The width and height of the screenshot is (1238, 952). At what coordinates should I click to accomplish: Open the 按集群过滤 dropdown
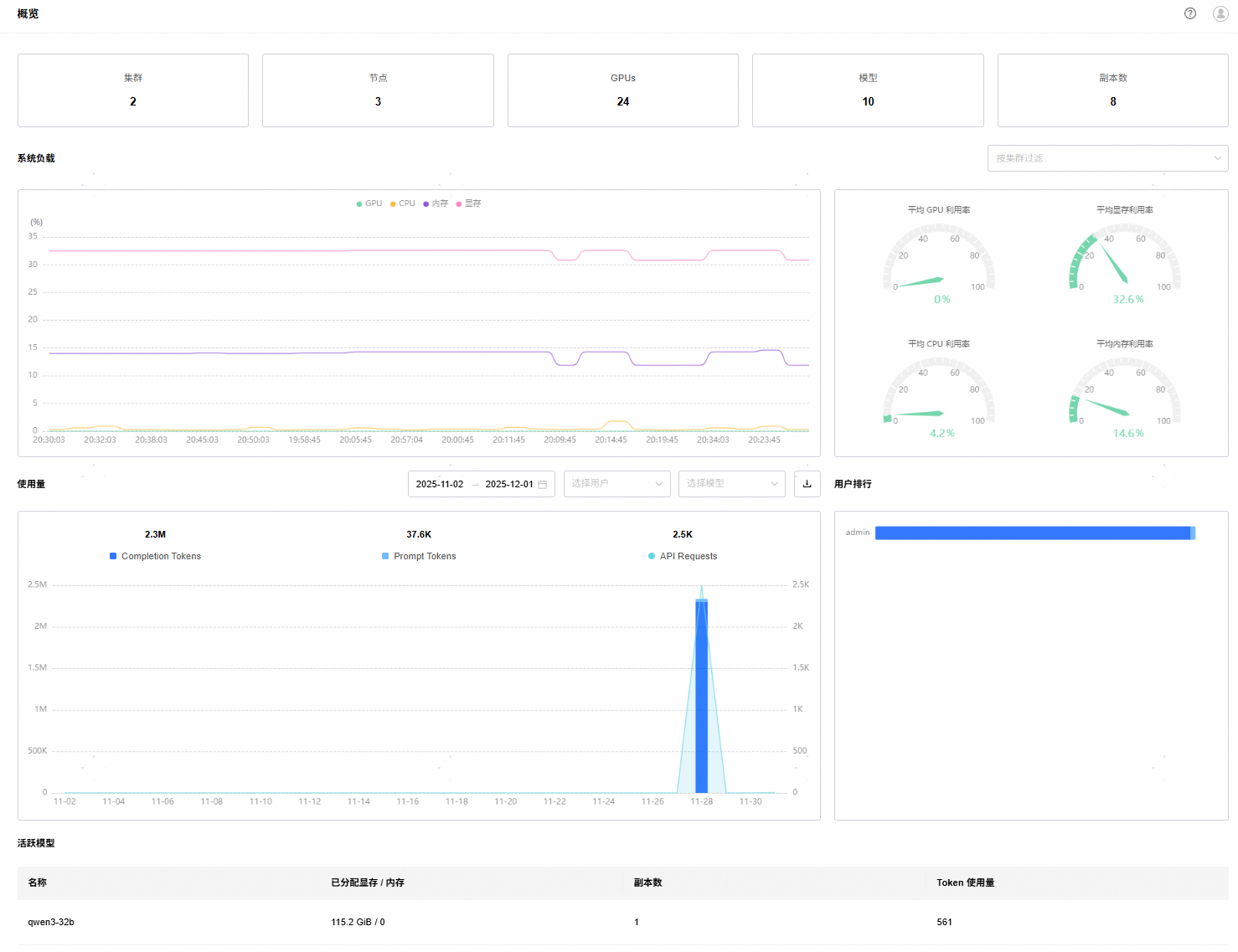click(x=1107, y=158)
